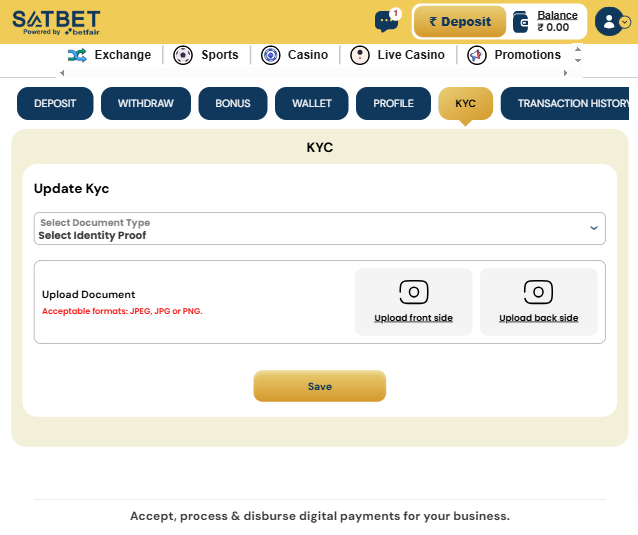Switch to the BONUS tab

233,103
